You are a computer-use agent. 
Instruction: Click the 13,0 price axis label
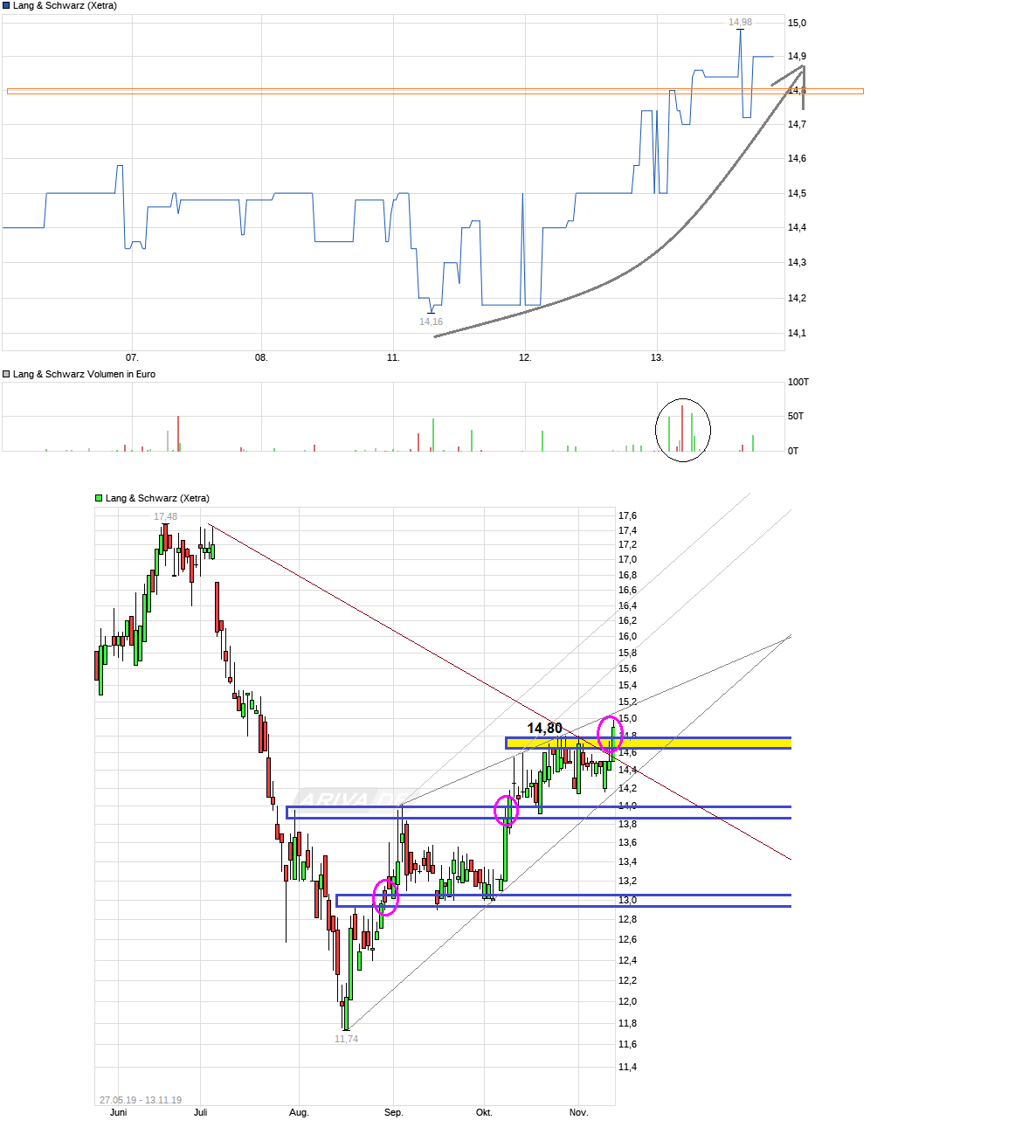[x=627, y=900]
